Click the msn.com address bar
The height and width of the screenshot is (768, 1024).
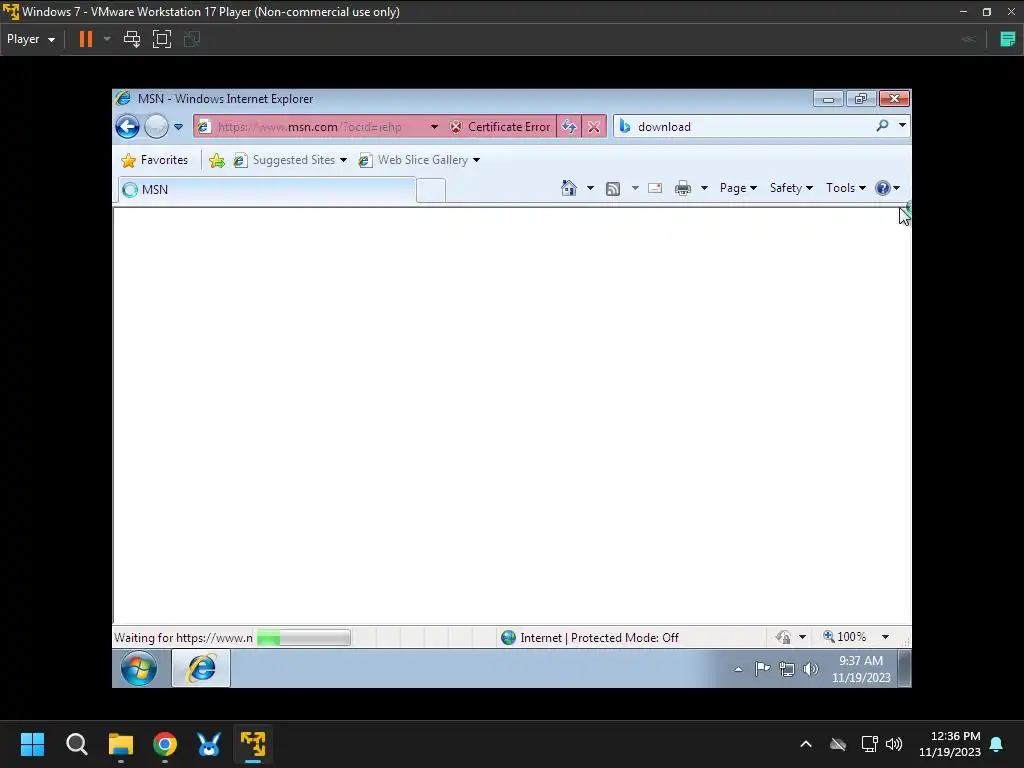tap(310, 127)
